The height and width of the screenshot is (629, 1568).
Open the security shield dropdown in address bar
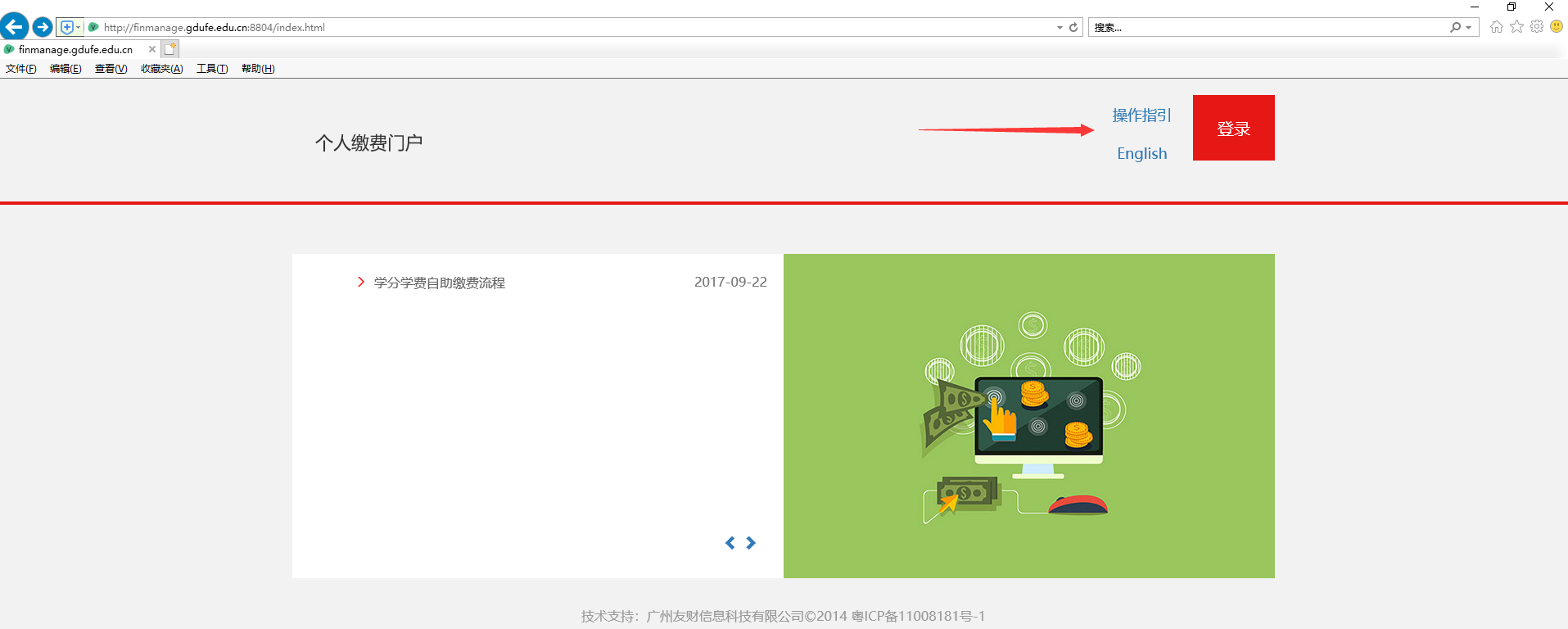(70, 27)
